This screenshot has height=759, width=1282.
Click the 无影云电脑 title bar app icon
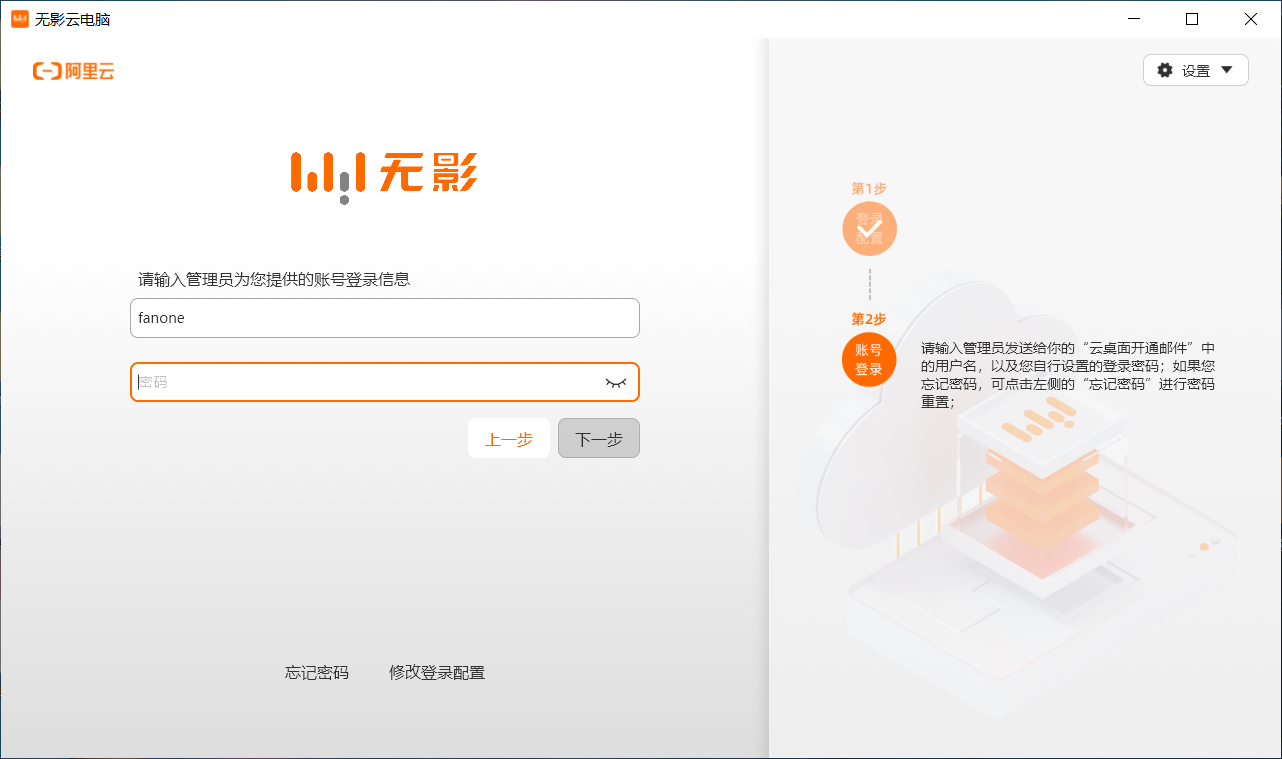click(x=20, y=19)
